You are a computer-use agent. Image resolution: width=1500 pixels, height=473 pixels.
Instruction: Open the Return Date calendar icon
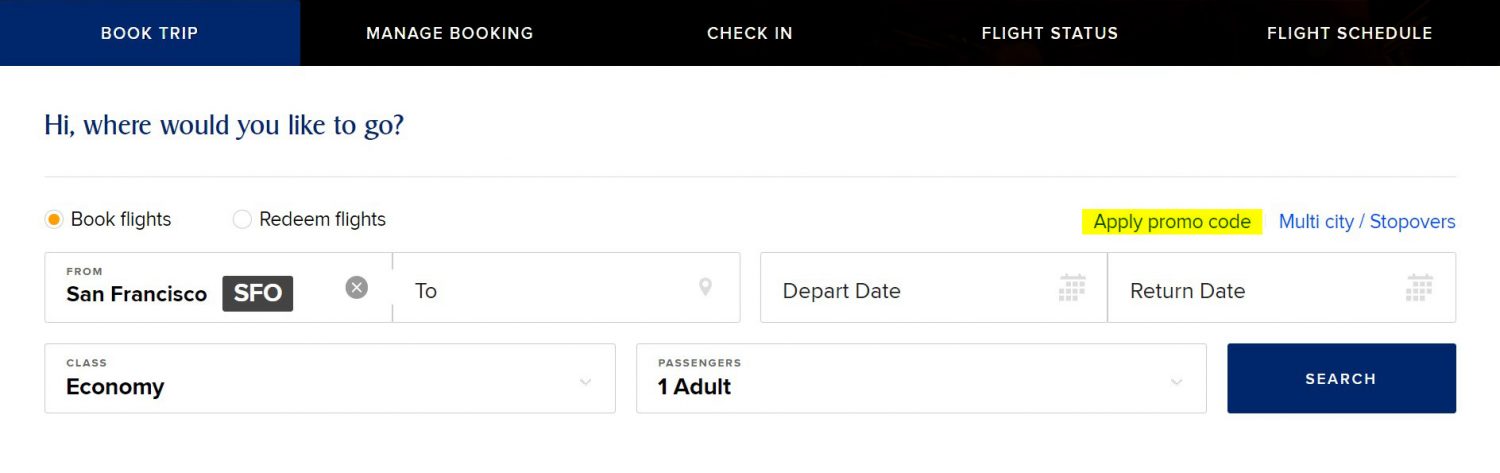pos(1419,288)
